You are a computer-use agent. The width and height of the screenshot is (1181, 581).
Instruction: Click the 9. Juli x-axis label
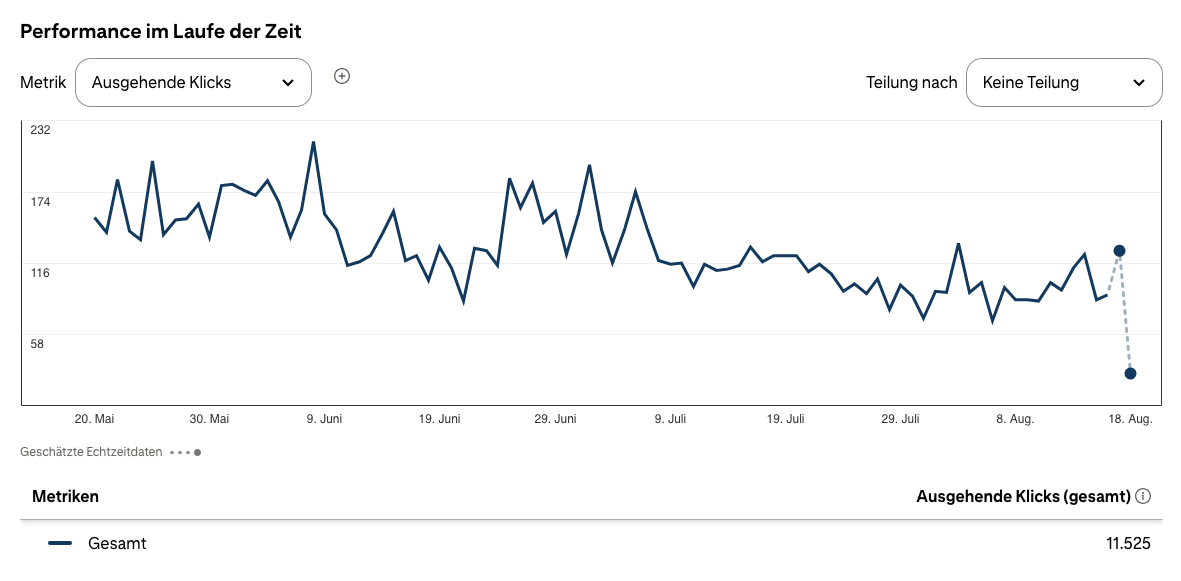tap(669, 419)
